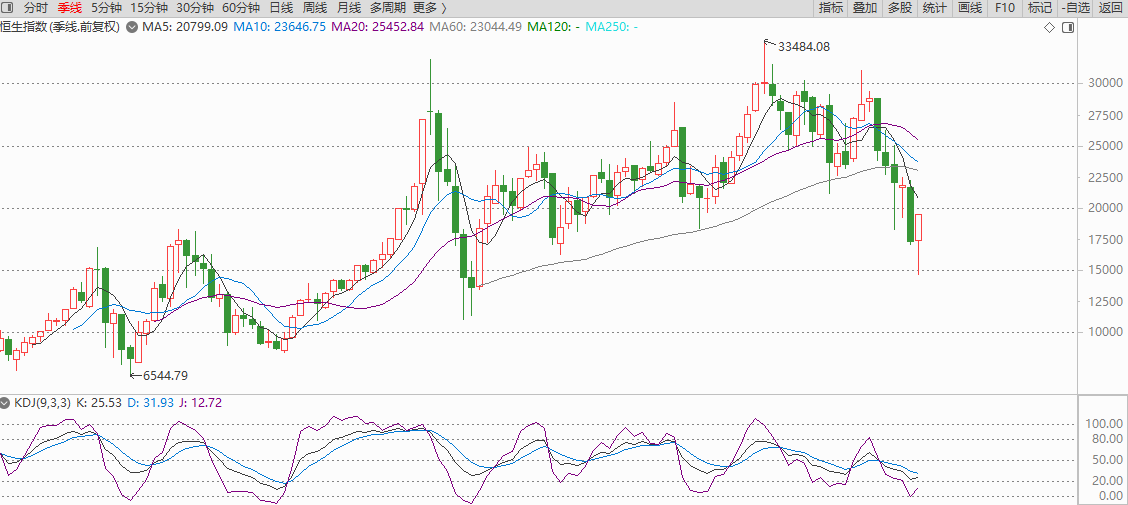Click the J: 12.72 value
This screenshot has height=505, width=1128.
201,404
